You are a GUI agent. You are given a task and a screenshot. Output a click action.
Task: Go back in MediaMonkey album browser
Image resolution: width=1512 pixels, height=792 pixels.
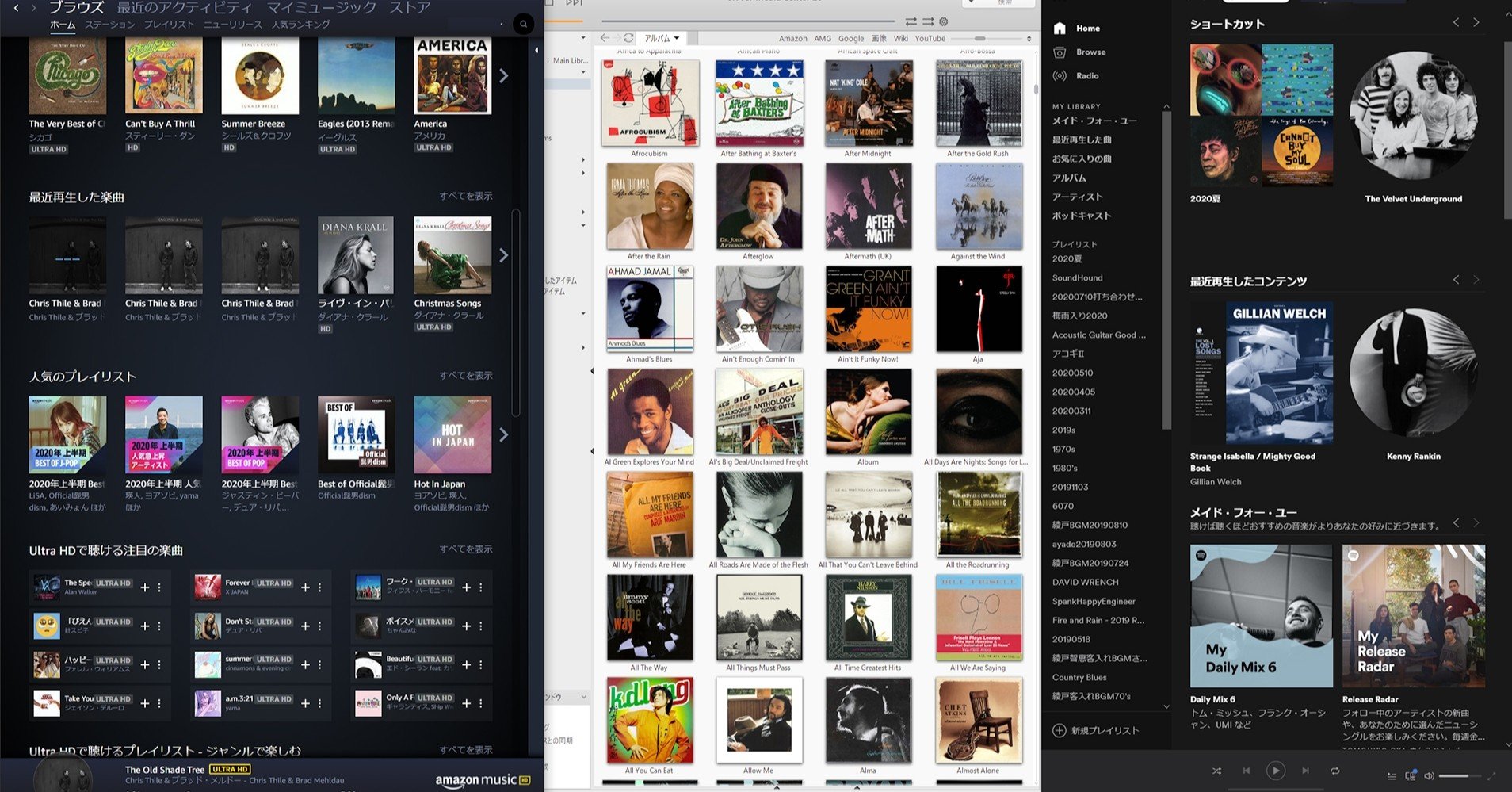pyautogui.click(x=605, y=38)
